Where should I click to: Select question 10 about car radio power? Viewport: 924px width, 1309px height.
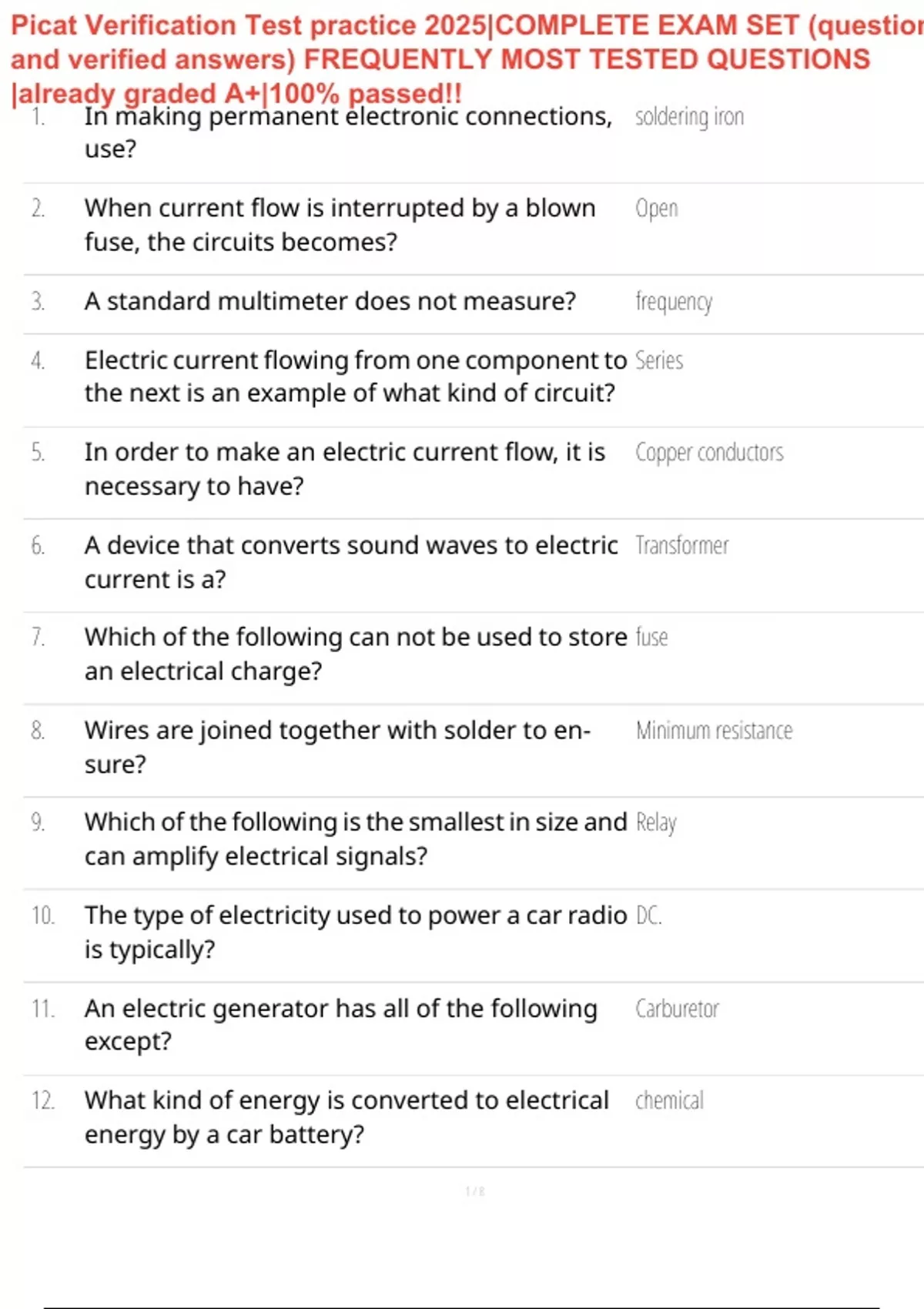(x=356, y=932)
